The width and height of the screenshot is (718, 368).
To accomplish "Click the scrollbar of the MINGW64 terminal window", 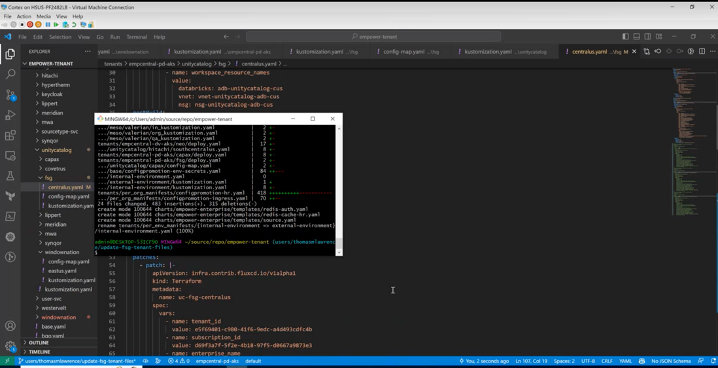I will (x=339, y=190).
